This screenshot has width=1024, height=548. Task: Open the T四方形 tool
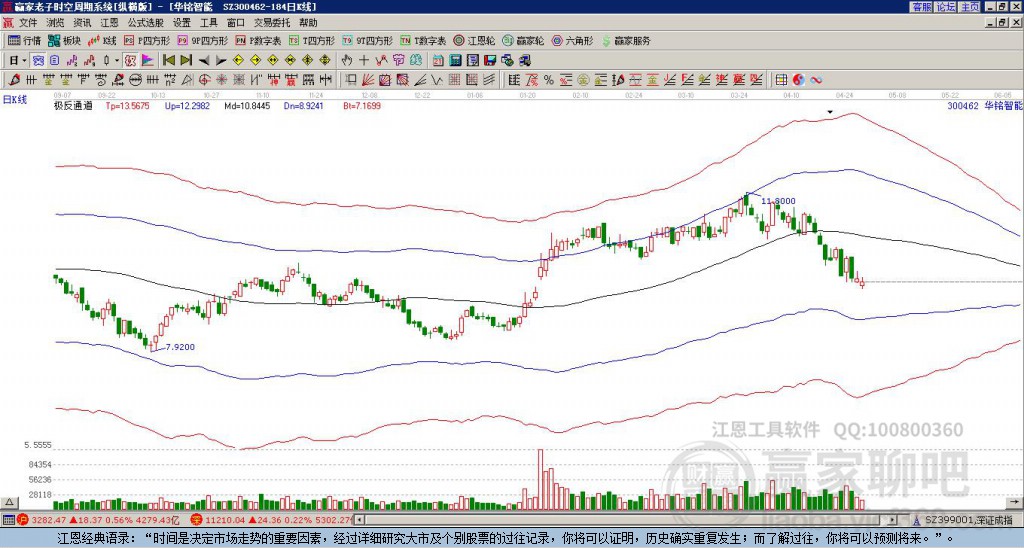pos(312,40)
